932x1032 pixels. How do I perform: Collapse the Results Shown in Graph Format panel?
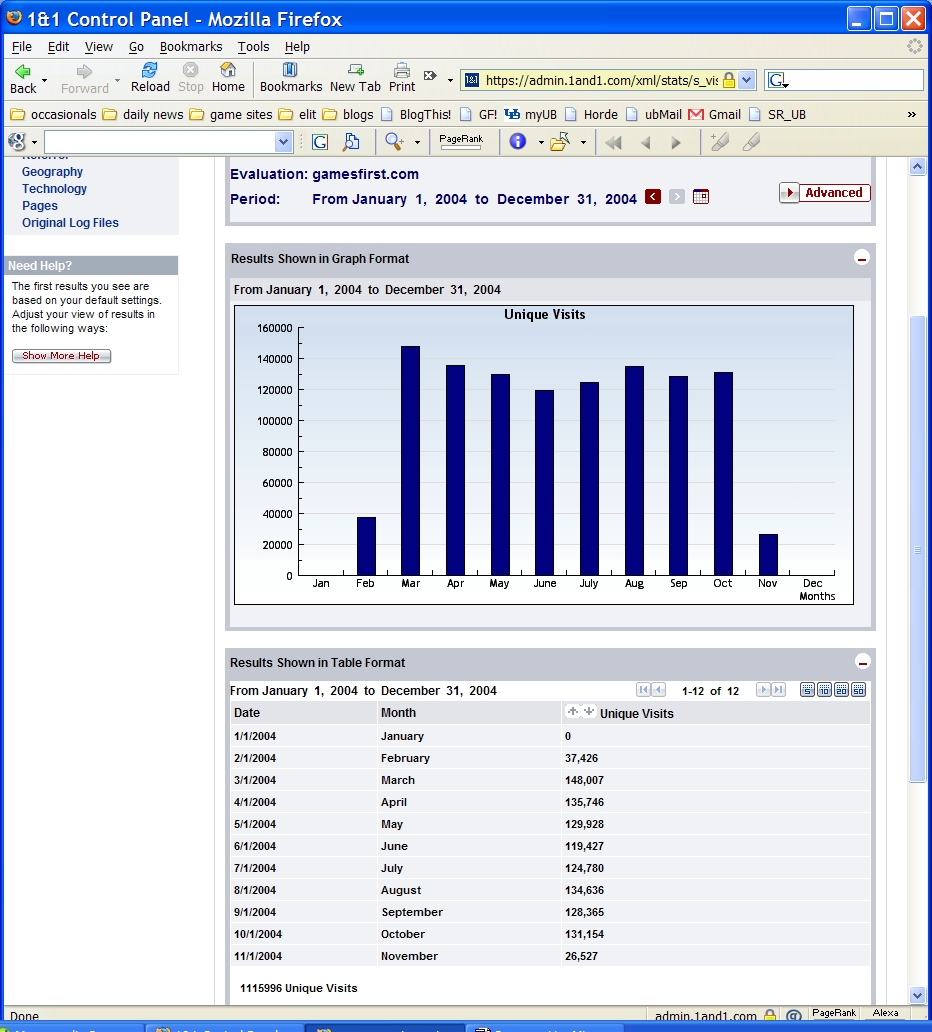(x=862, y=258)
